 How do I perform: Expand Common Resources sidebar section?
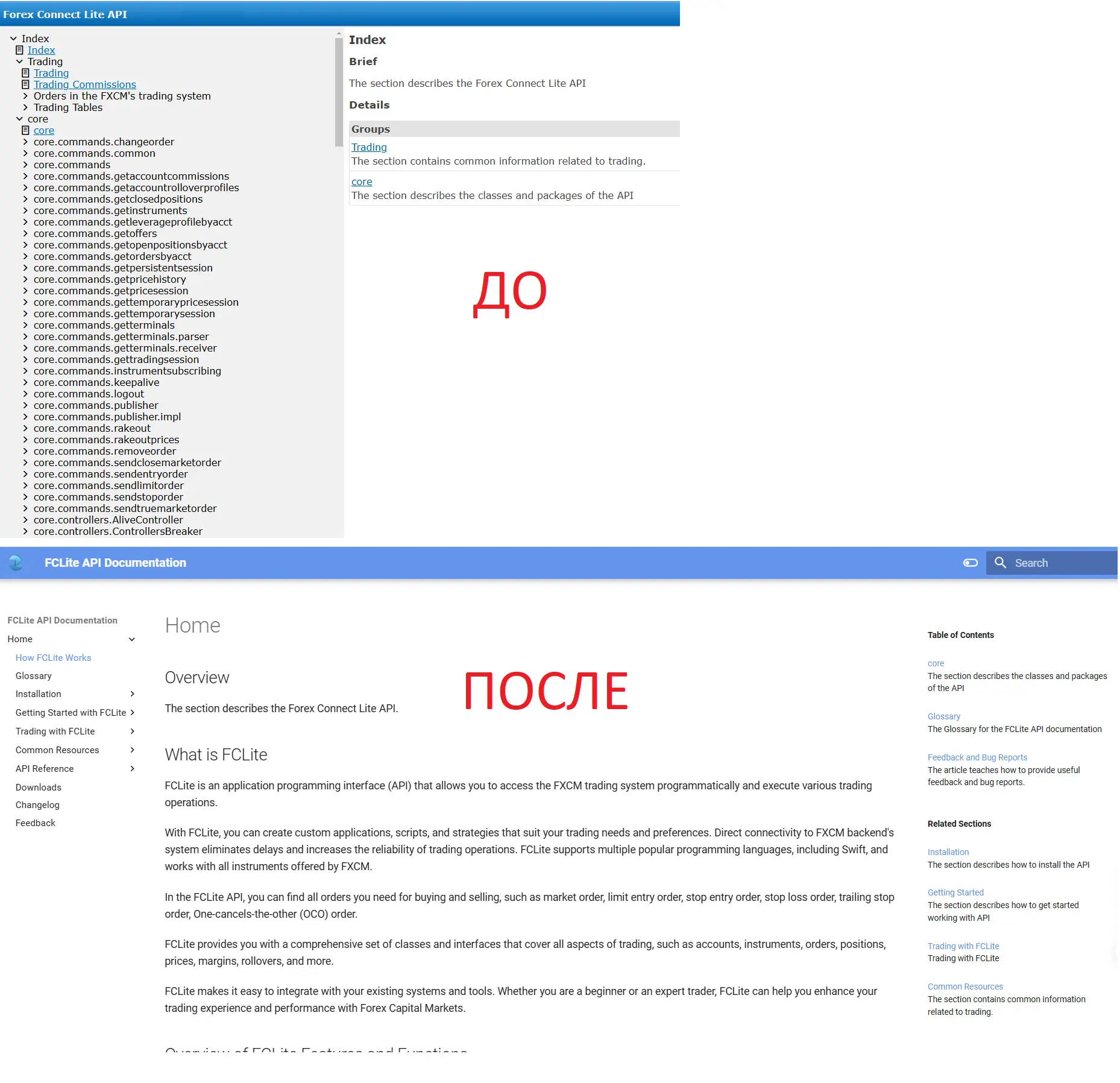click(x=132, y=750)
